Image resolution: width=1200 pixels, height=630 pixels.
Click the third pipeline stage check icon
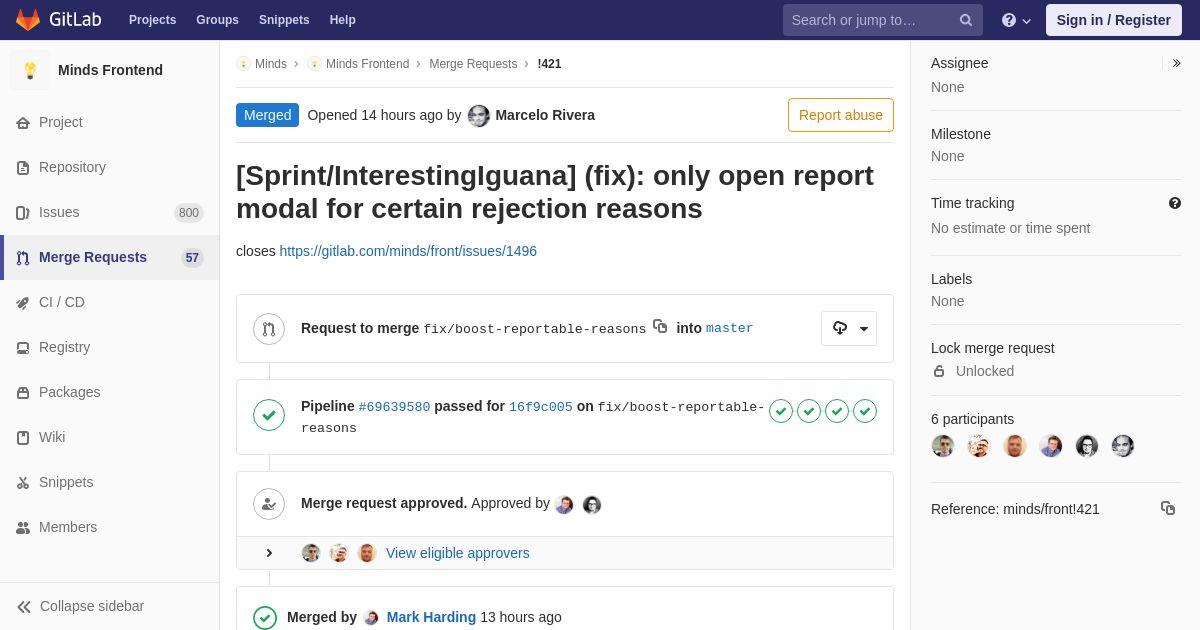coord(837,411)
